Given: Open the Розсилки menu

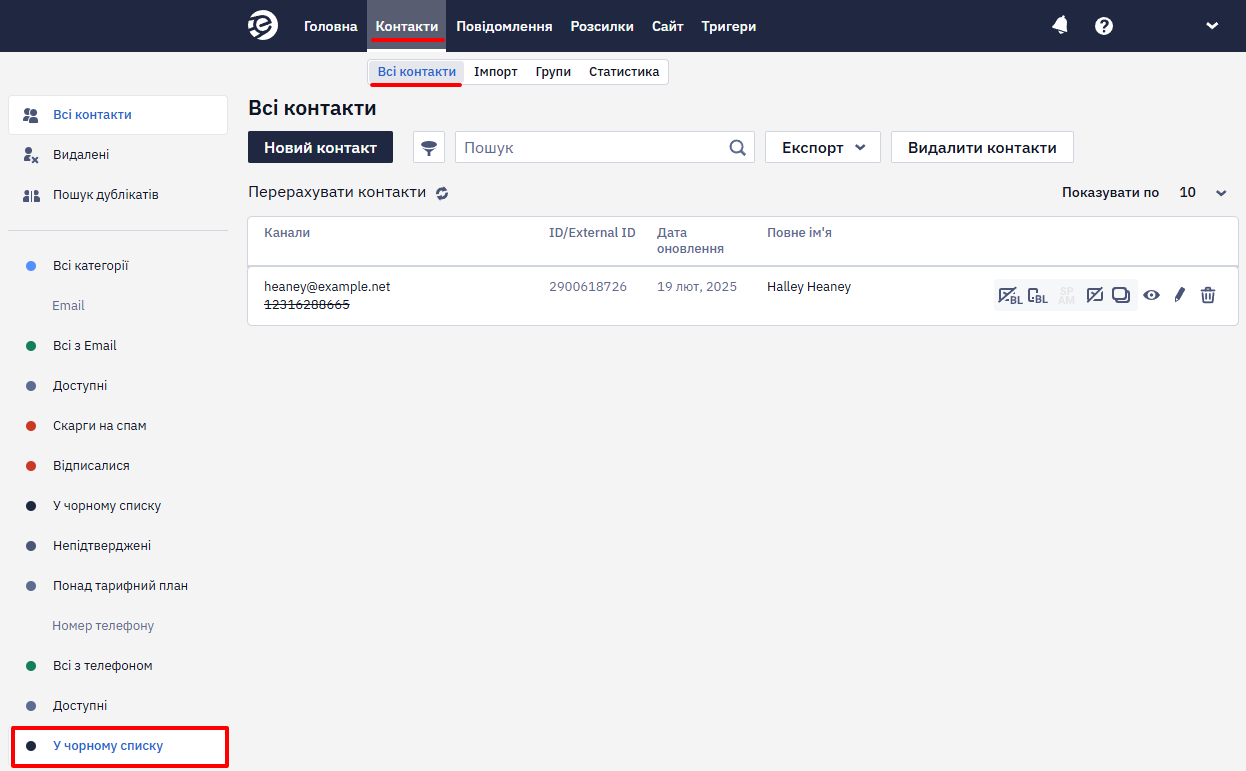Looking at the screenshot, I should (x=602, y=26).
